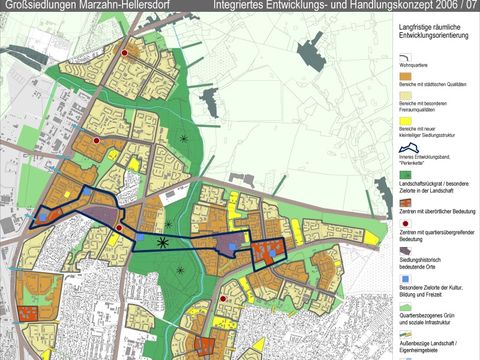Click the Wohnquartiere outline symbol in legend
This screenshot has width=480, height=360.
coord(405,57)
